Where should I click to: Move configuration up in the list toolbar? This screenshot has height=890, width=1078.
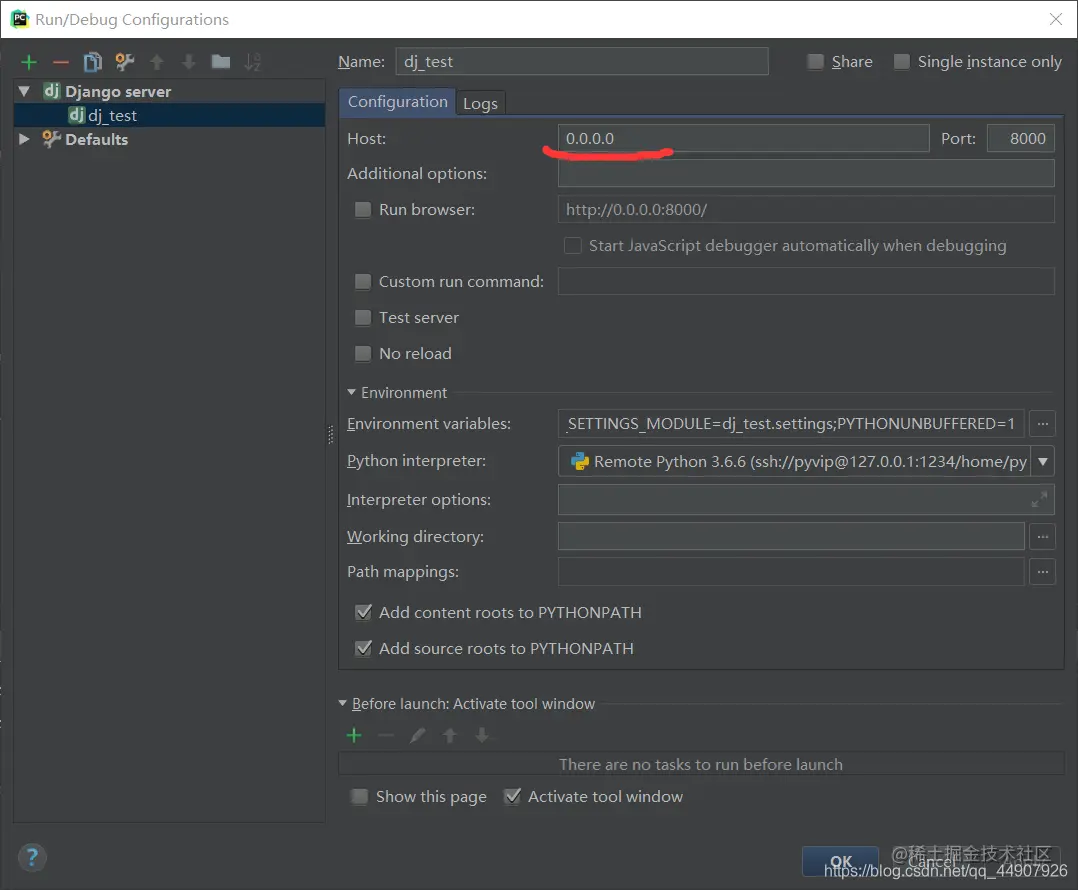click(157, 63)
